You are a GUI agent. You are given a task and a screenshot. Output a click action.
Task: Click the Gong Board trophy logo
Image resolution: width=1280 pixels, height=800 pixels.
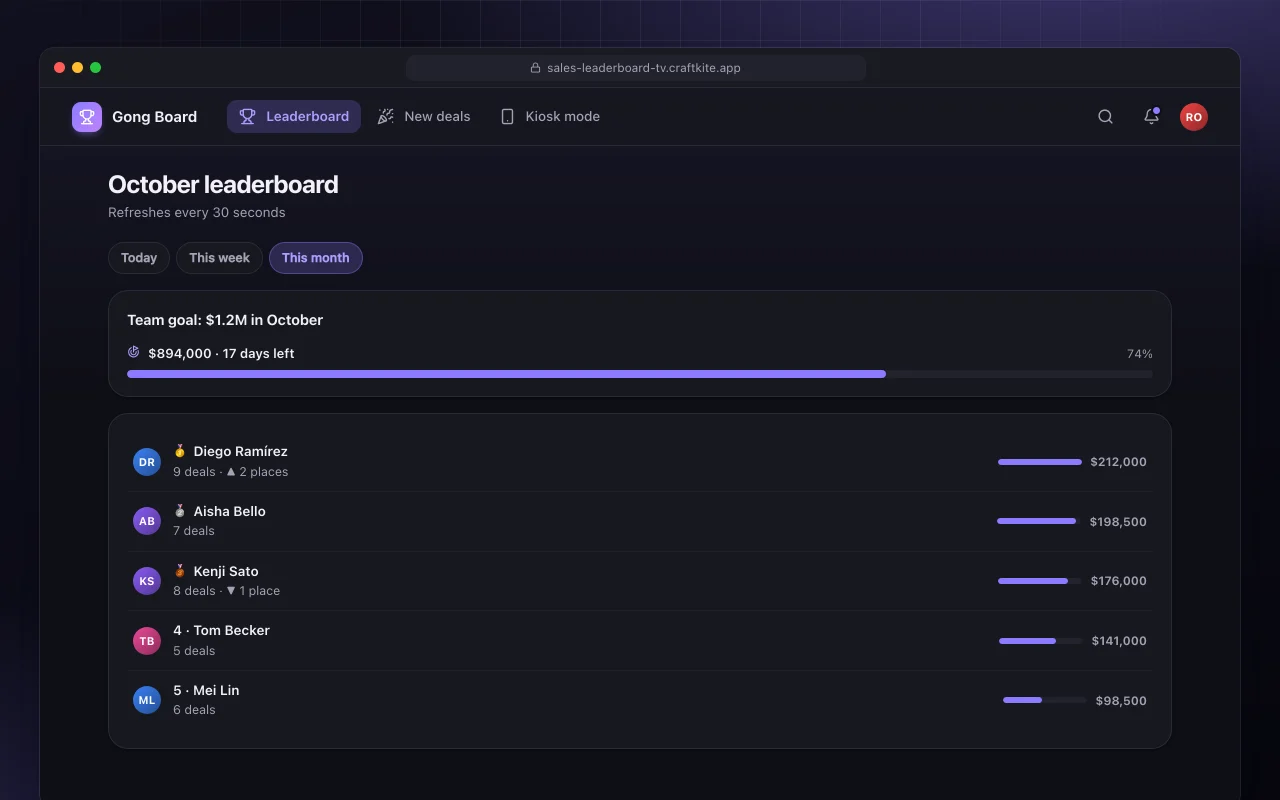[87, 117]
